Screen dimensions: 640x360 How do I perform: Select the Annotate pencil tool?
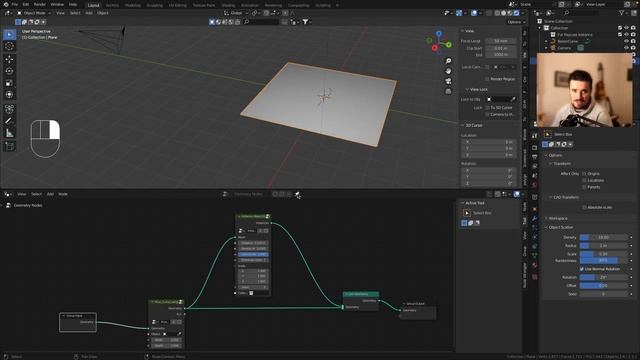9,121
